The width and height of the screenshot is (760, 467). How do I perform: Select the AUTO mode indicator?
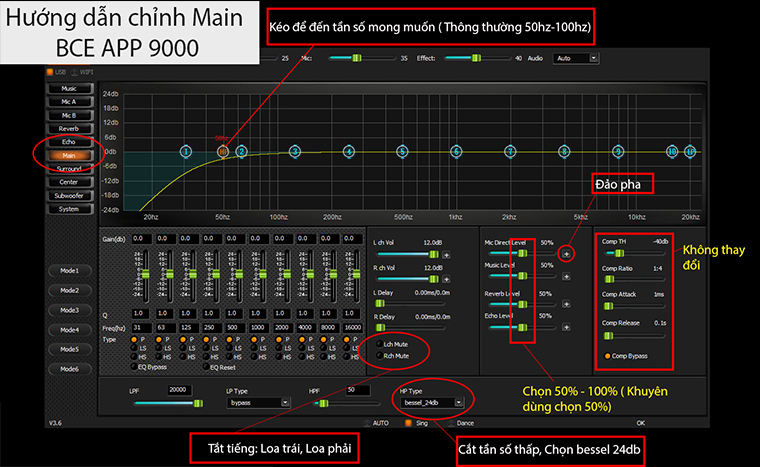[367, 423]
